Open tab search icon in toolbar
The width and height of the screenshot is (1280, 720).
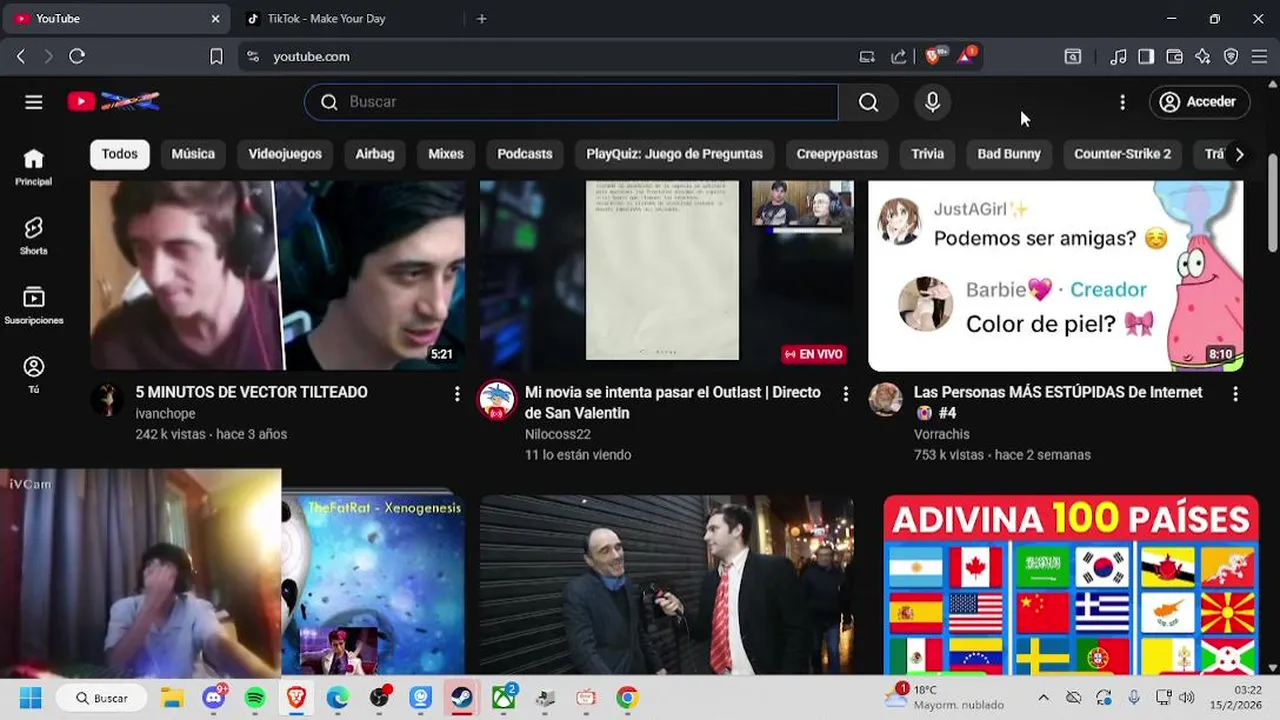(1072, 57)
